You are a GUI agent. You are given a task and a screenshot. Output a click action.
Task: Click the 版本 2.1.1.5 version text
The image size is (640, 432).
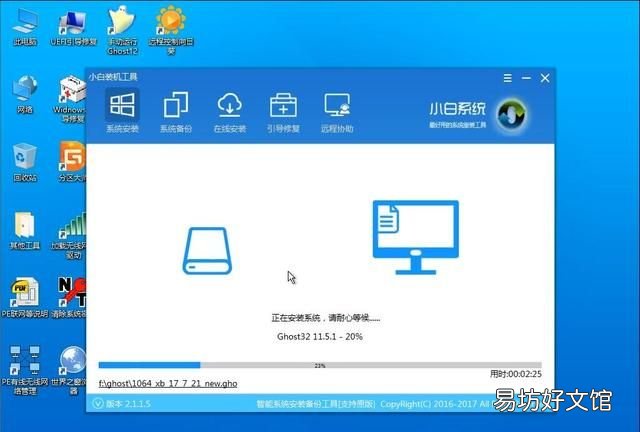[x=128, y=404]
